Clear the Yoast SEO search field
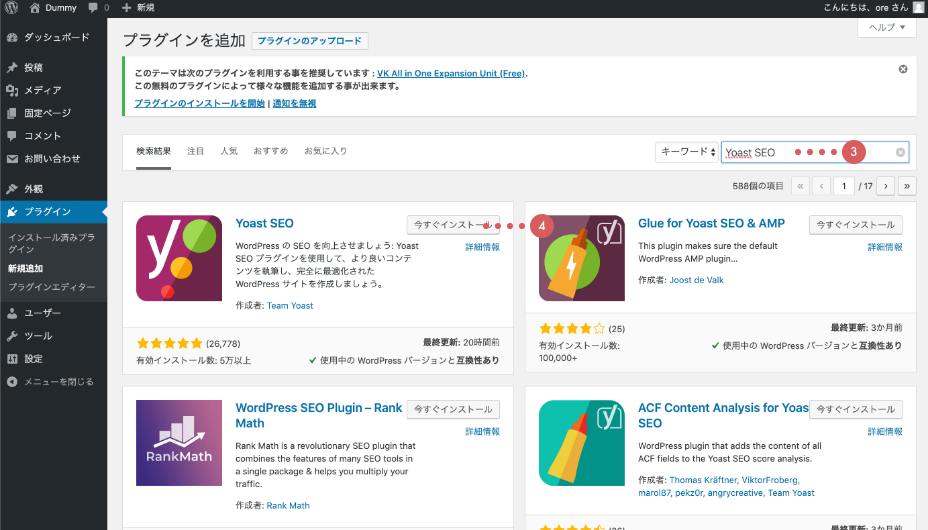 tap(900, 153)
